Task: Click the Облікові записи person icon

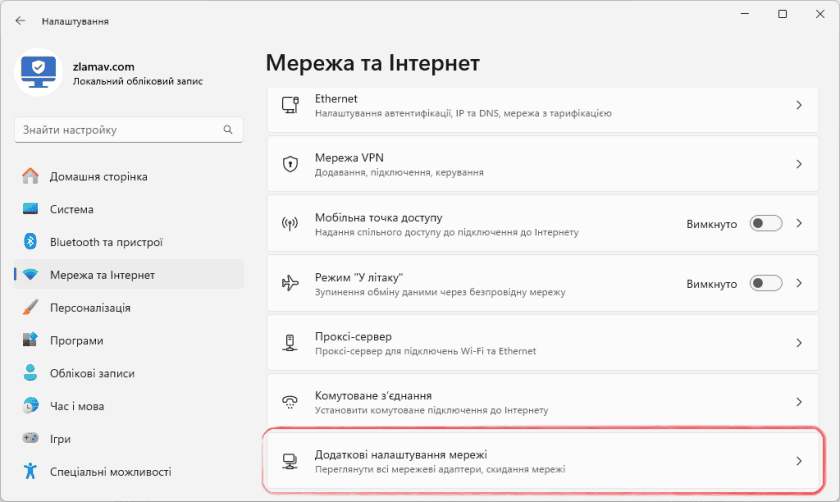Action: point(31,373)
